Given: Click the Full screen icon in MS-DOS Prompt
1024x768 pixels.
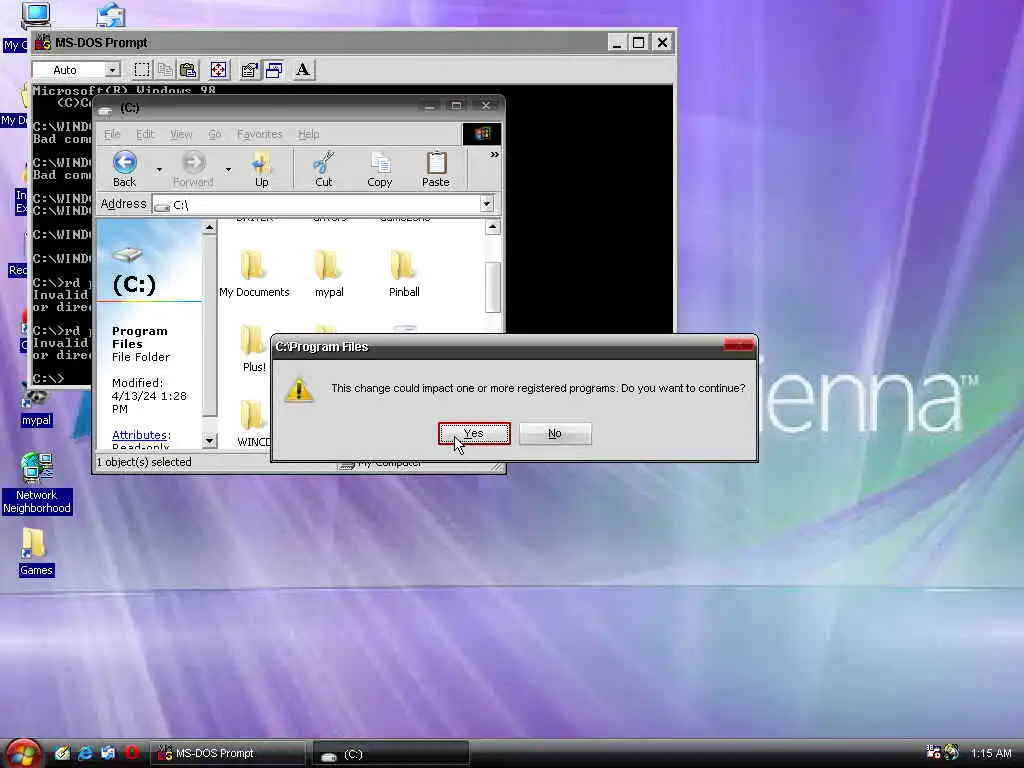Looking at the screenshot, I should point(219,70).
